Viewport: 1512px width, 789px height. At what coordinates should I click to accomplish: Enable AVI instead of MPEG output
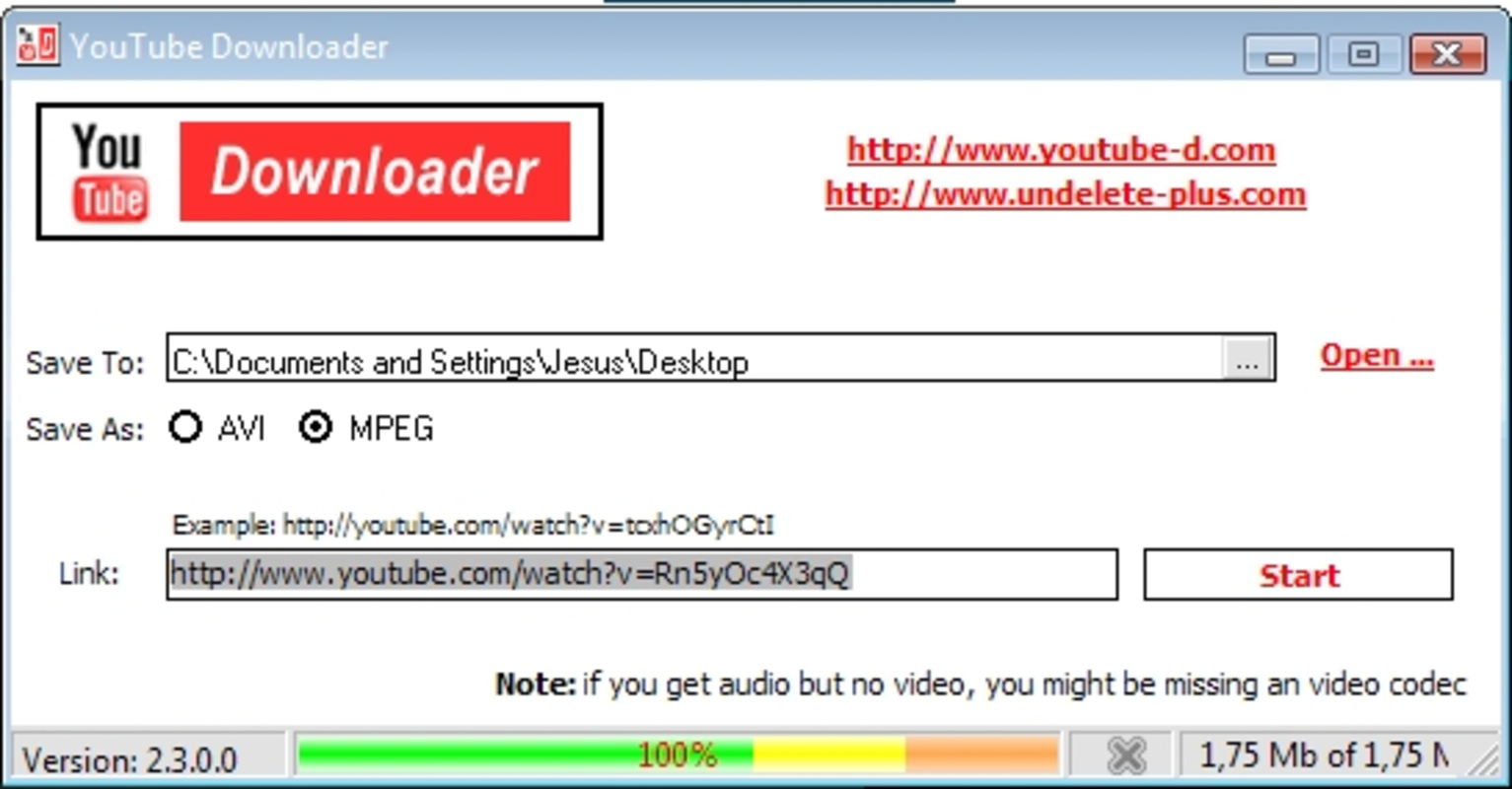tap(185, 427)
